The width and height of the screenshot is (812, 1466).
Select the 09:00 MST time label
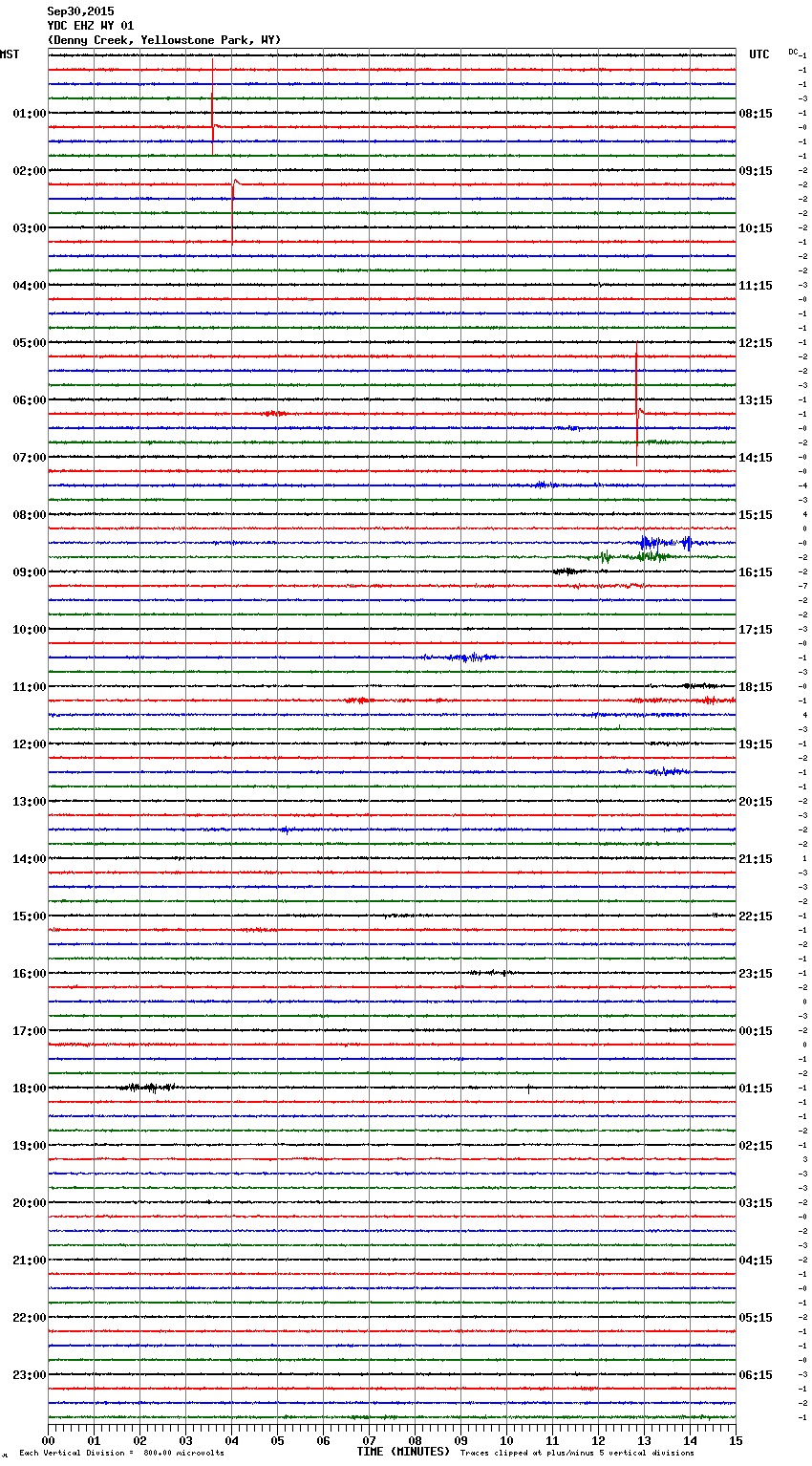click(x=30, y=572)
